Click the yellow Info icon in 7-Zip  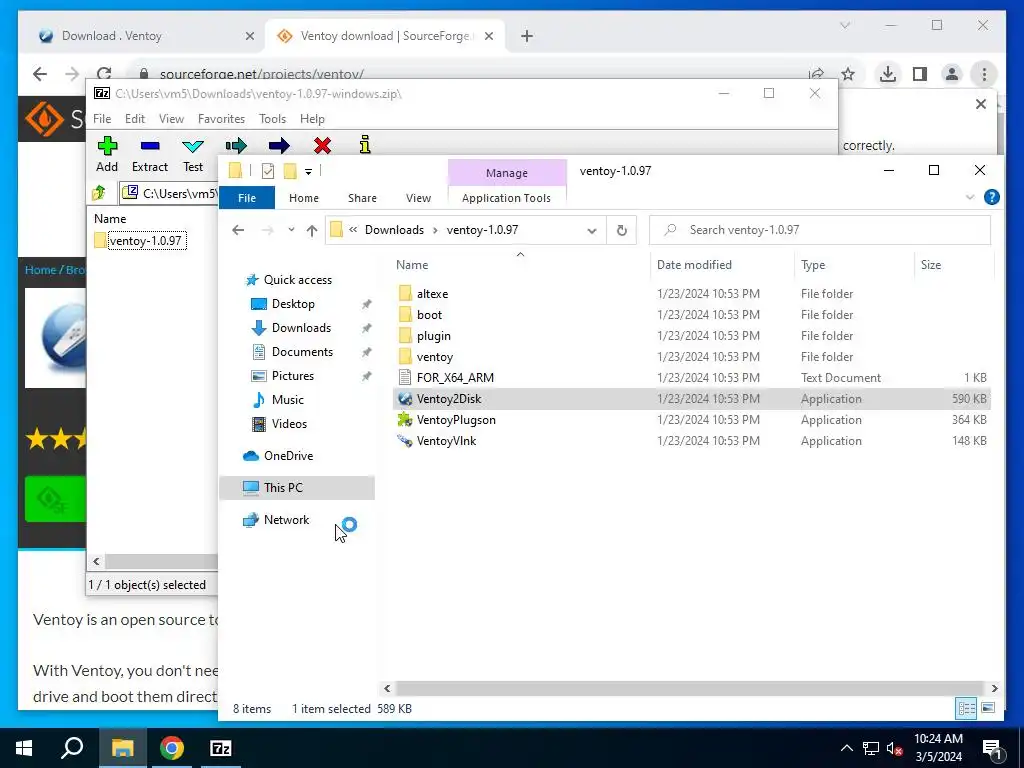[365, 144]
